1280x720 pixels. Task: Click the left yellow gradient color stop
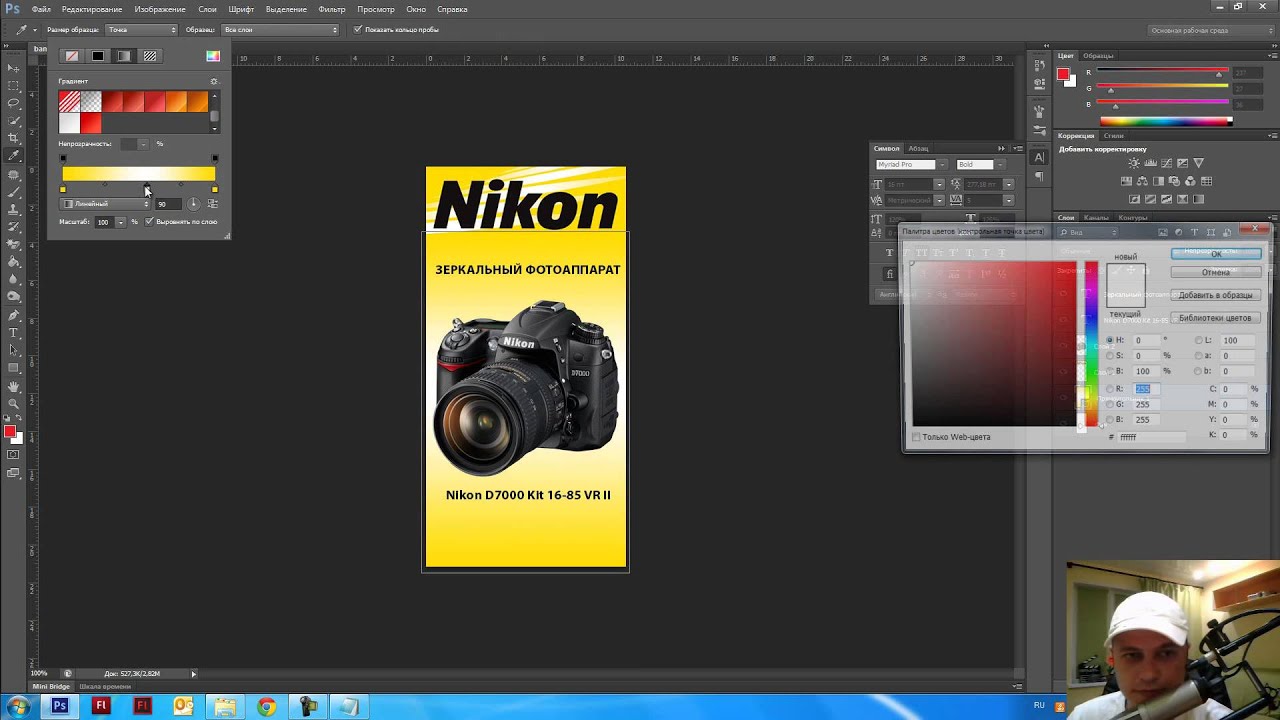63,189
